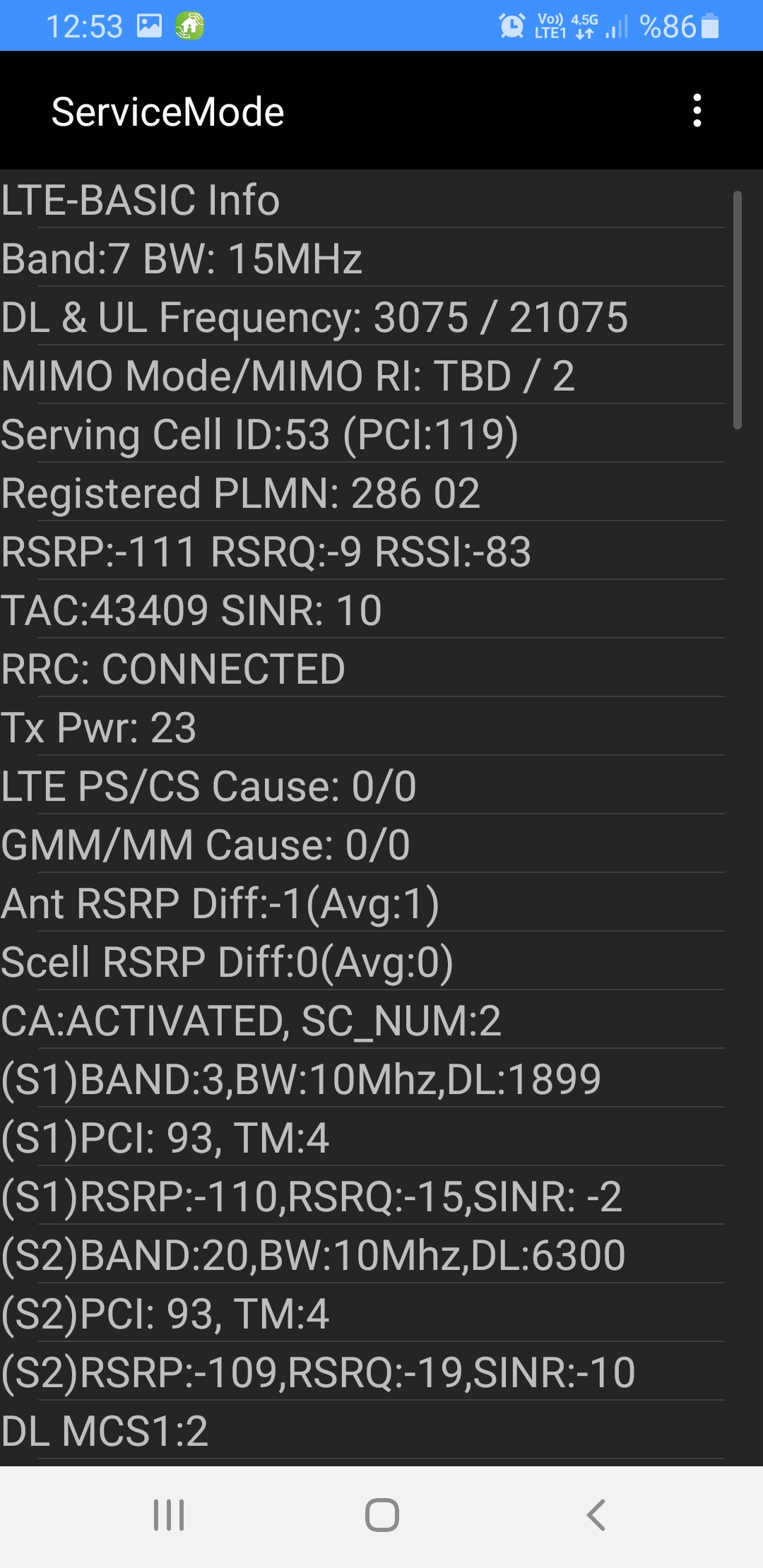This screenshot has height=1568, width=763.
Task: Tap the home navigation button
Action: pyautogui.click(x=382, y=1515)
